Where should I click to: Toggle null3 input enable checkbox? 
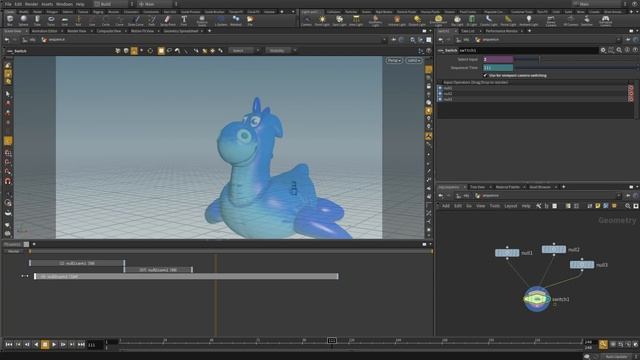tap(440, 99)
